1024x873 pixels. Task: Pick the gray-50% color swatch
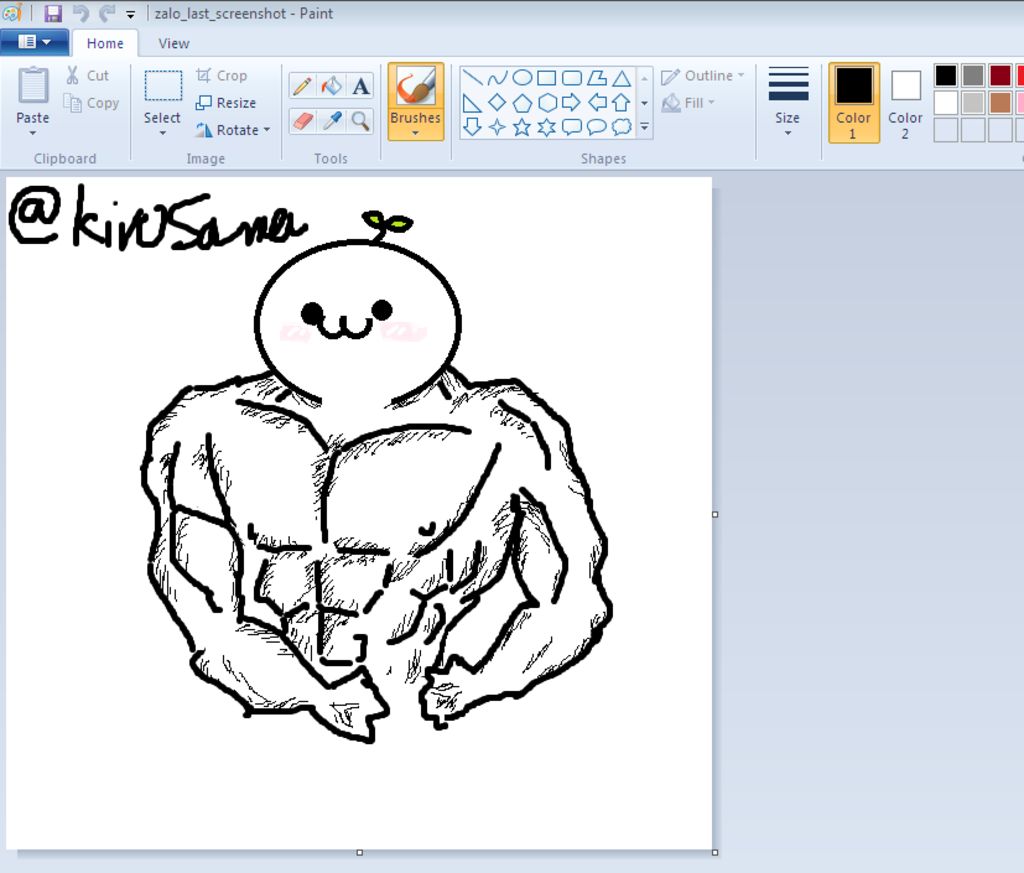click(973, 76)
